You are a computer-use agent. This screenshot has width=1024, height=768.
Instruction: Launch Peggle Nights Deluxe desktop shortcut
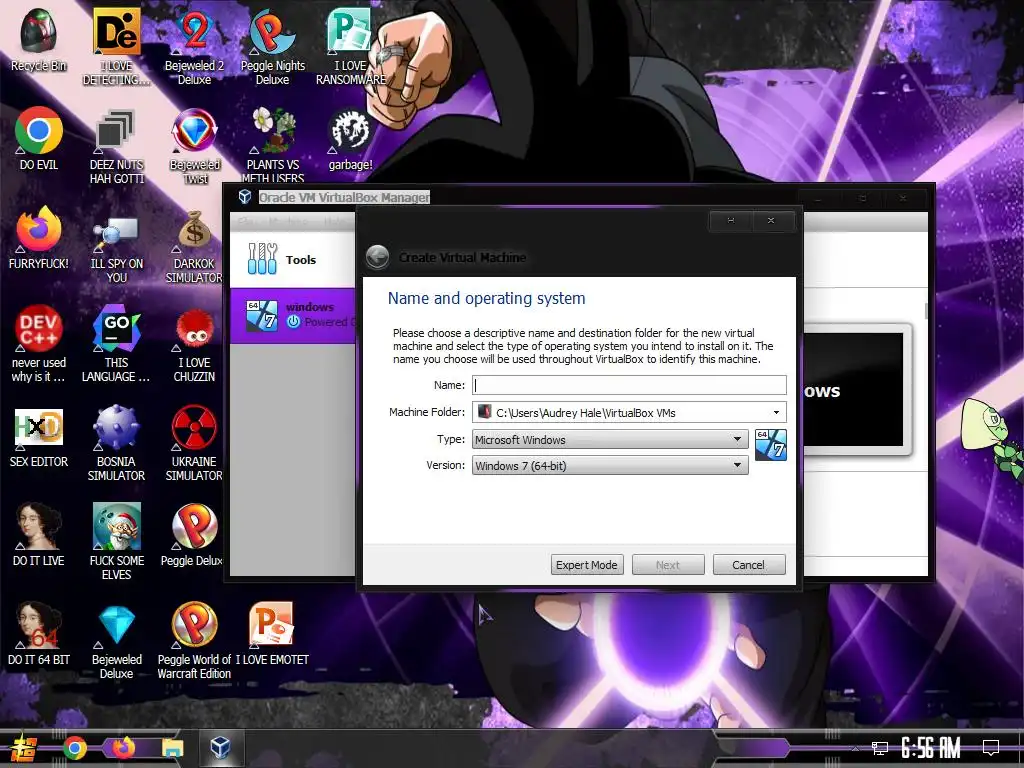tap(272, 47)
